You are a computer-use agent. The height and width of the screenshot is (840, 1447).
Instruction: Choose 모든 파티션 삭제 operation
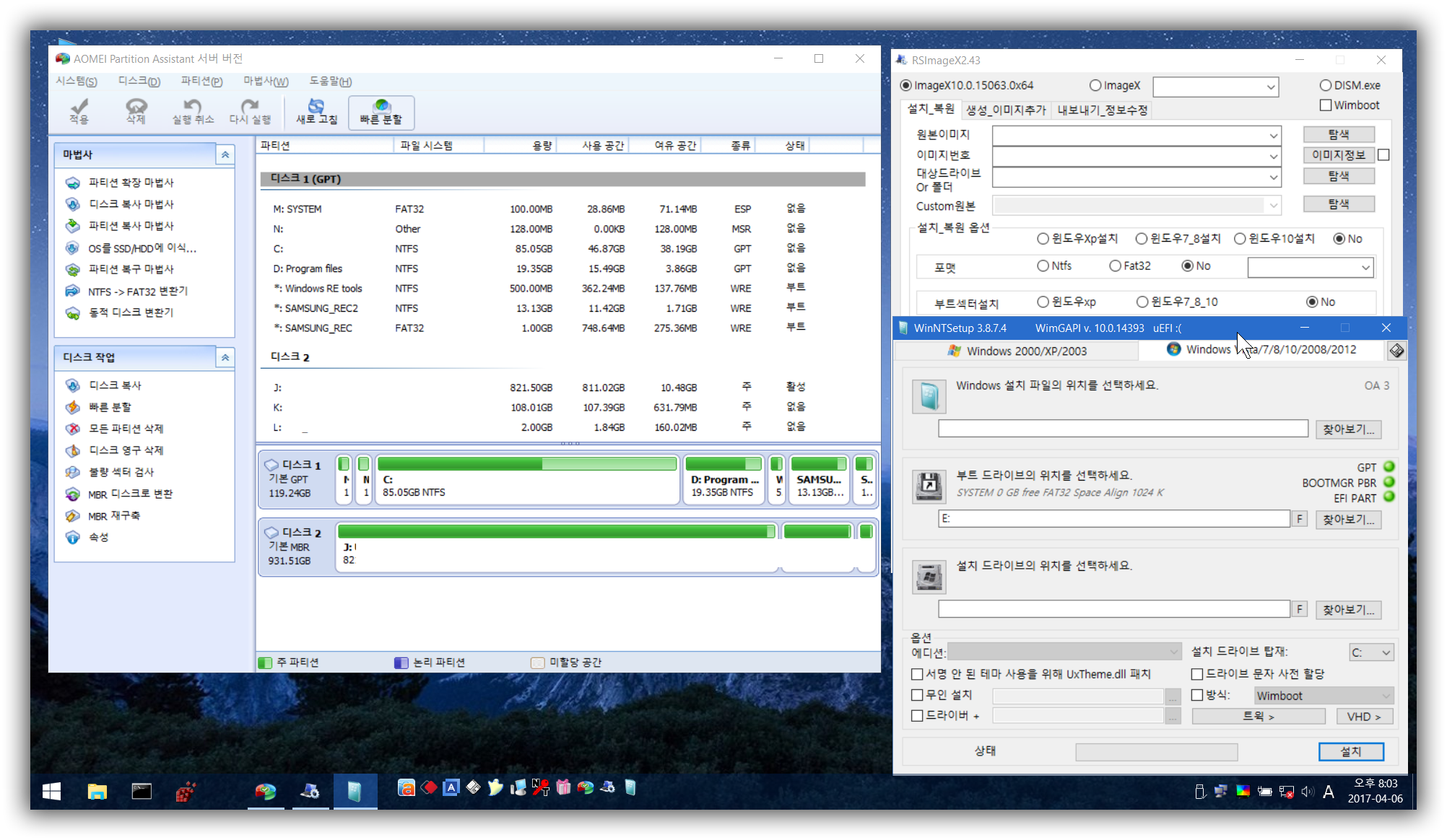tap(126, 429)
